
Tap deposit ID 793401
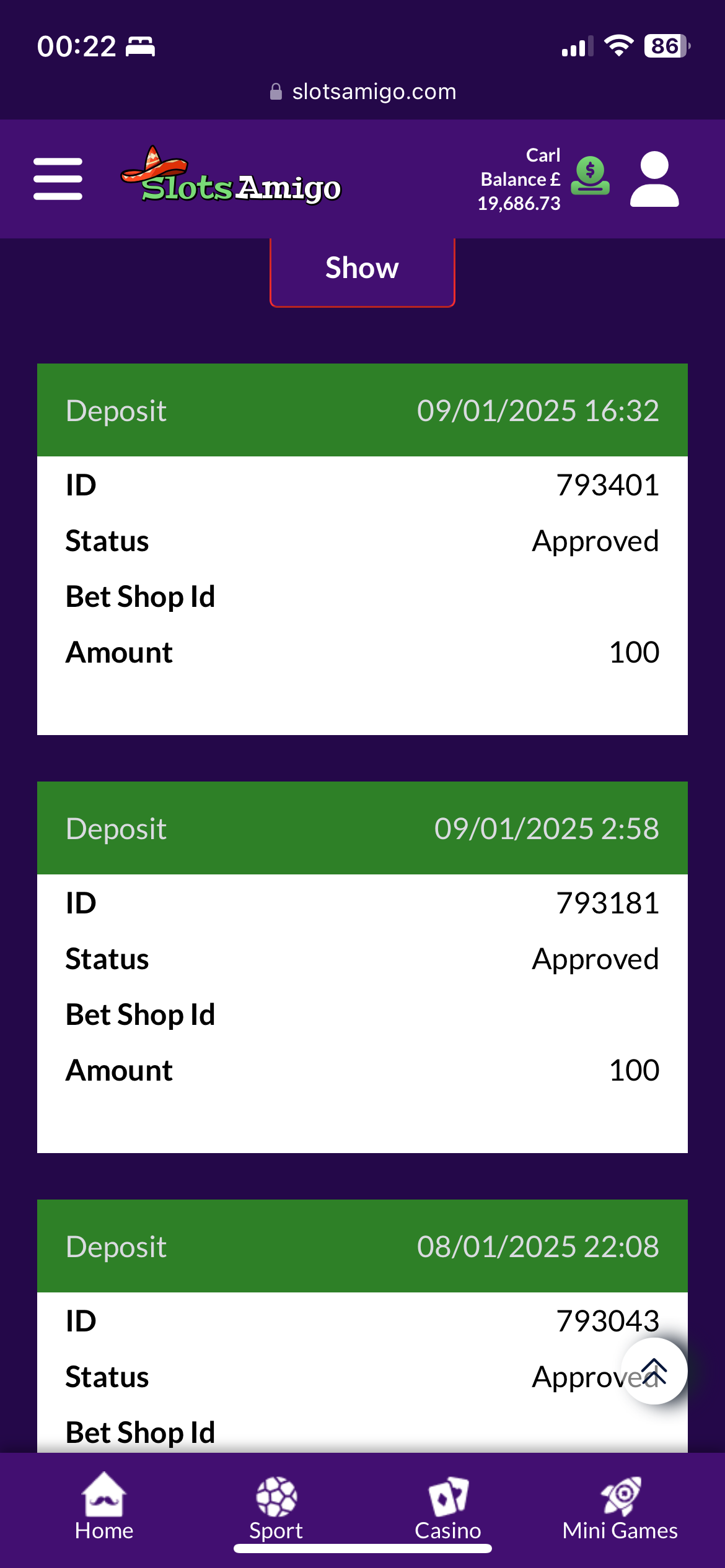tap(607, 485)
